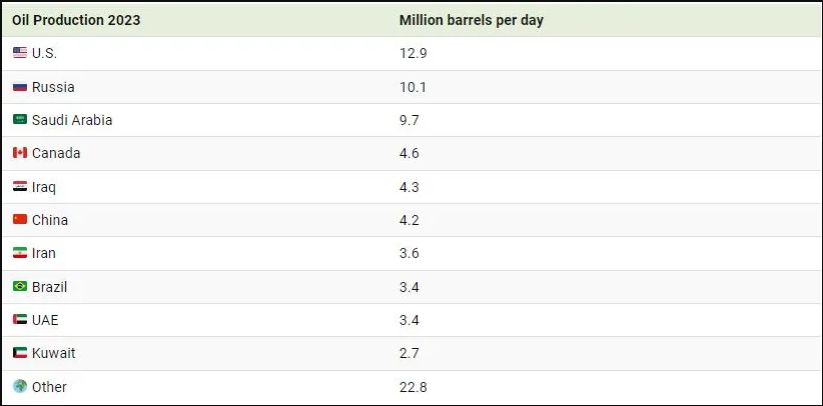This screenshot has width=823, height=406.
Task: Click the Canada flag icon
Action: 20,153
